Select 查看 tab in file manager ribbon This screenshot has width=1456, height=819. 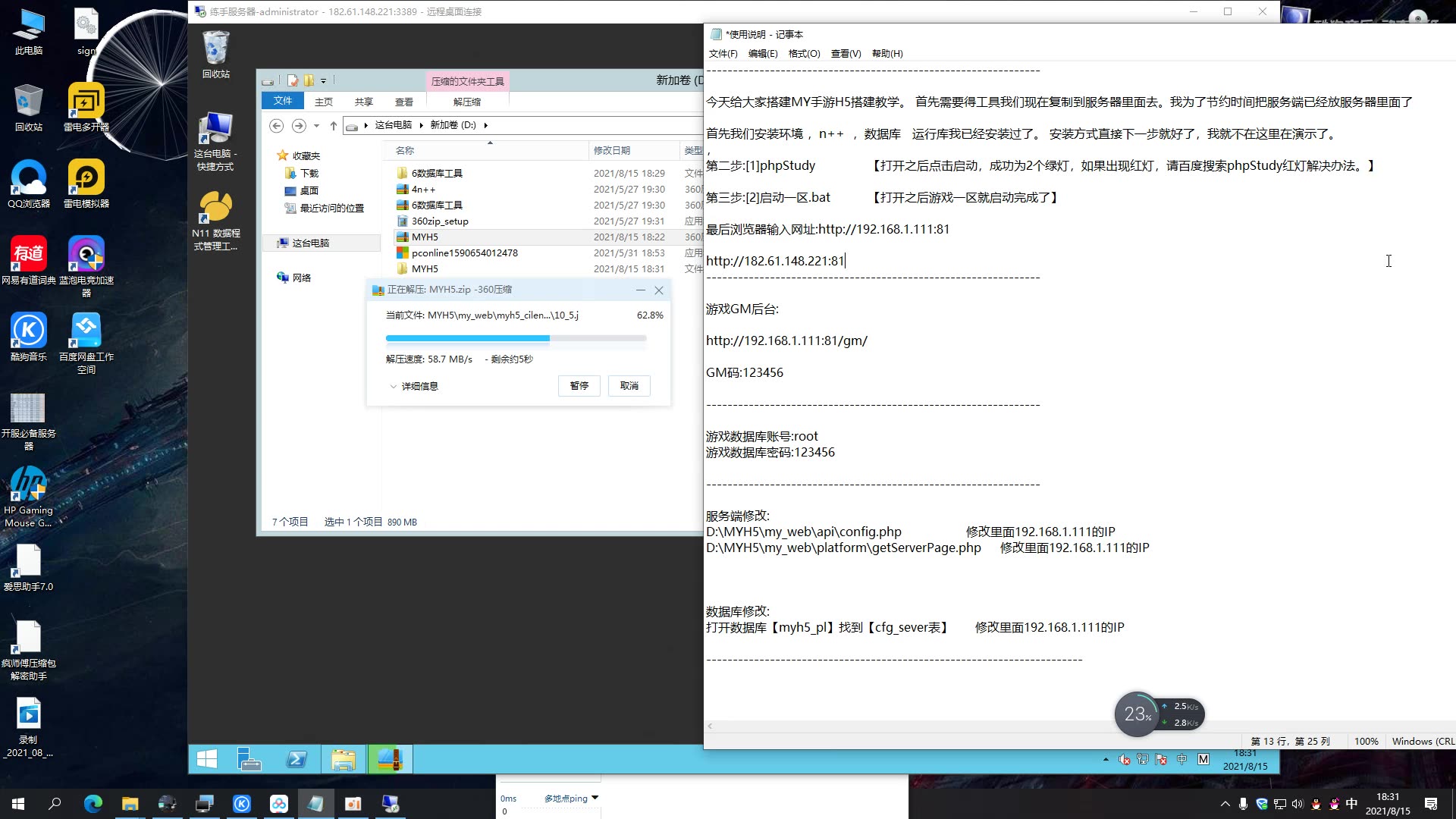pyautogui.click(x=404, y=101)
